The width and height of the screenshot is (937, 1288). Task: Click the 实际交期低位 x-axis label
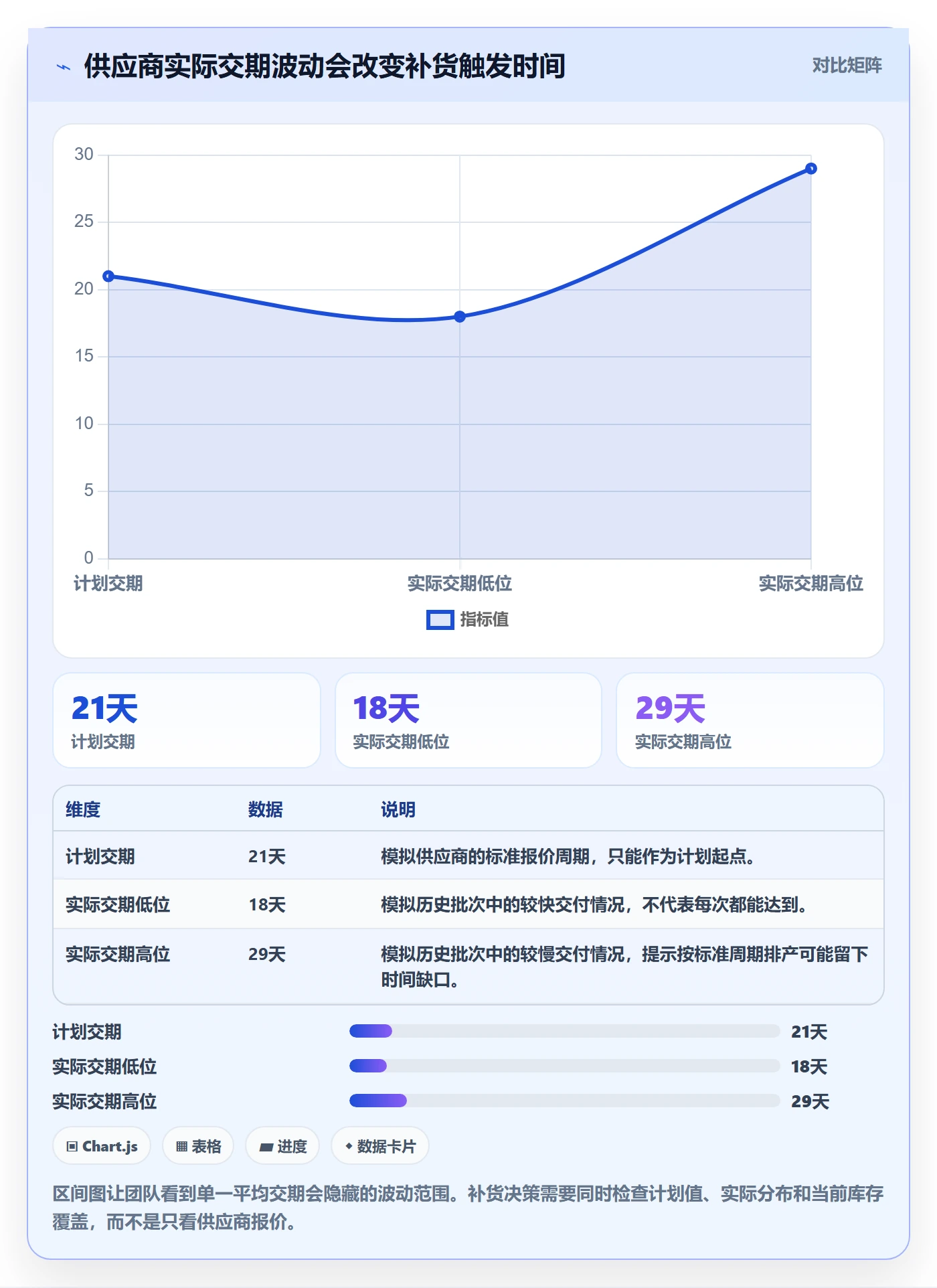pyautogui.click(x=460, y=584)
